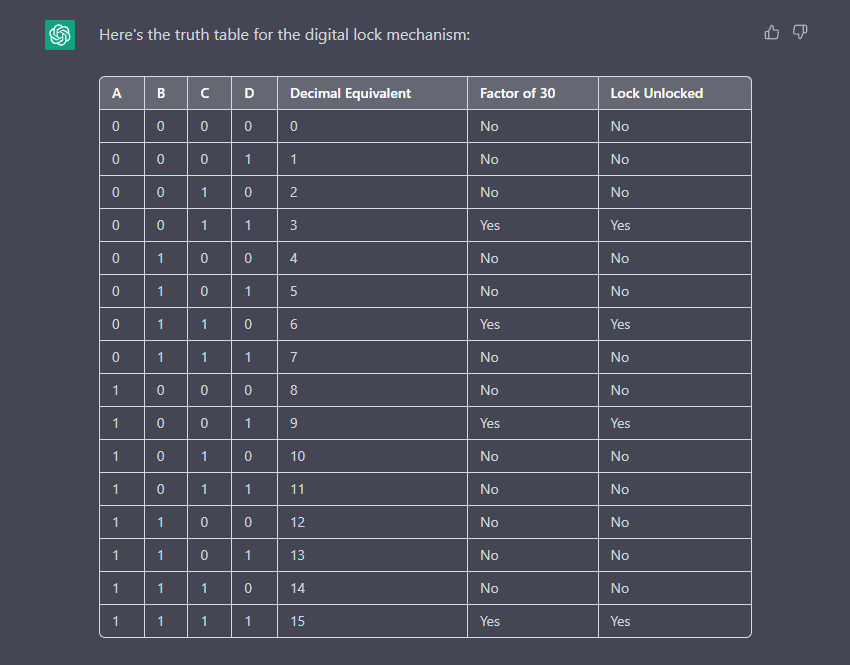Image resolution: width=850 pixels, height=665 pixels.
Task: Click the thumbs down icon
Action: 800,33
